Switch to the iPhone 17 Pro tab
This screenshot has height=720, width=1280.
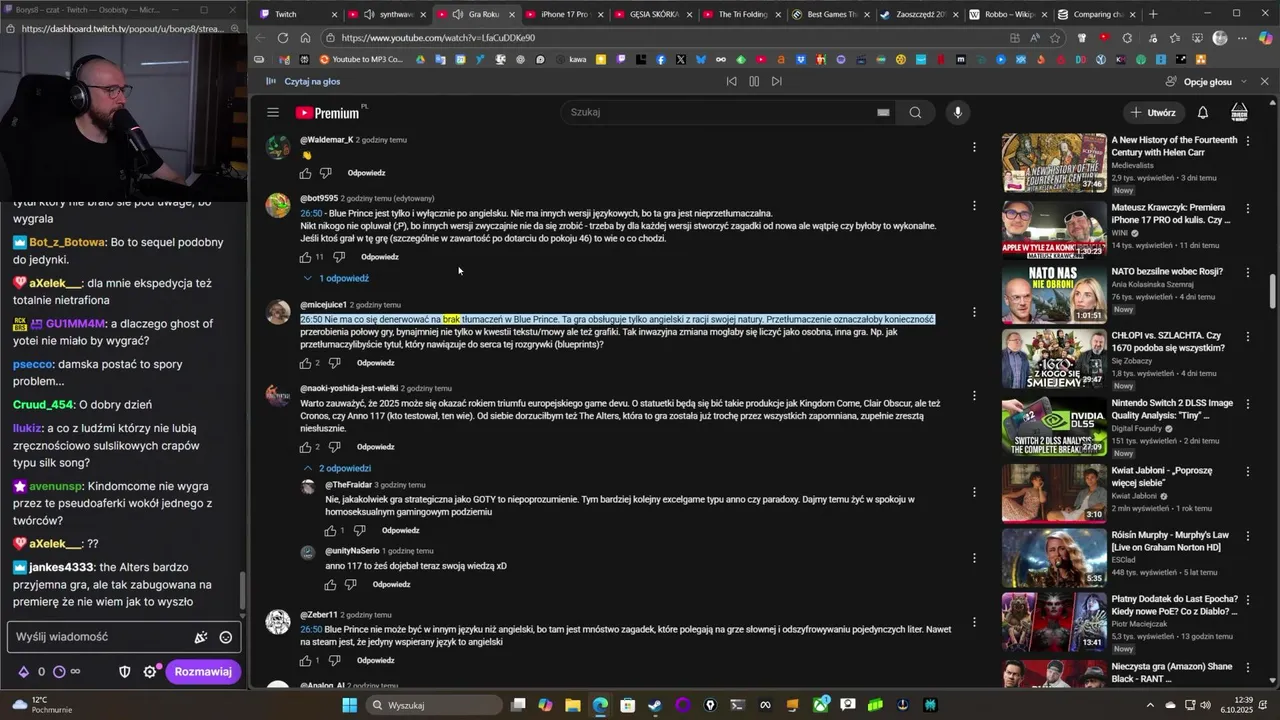point(565,14)
